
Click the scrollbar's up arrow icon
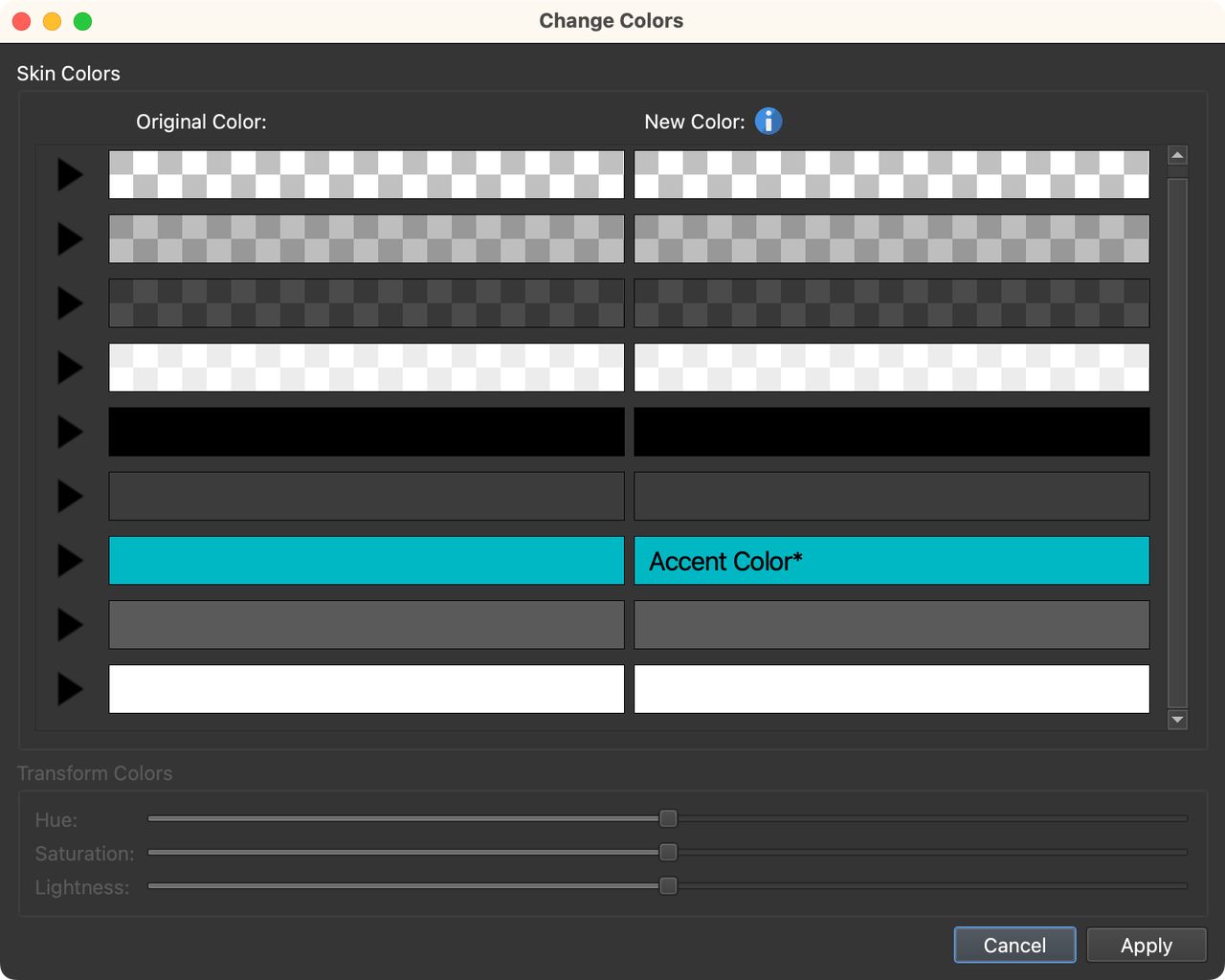[1177, 154]
